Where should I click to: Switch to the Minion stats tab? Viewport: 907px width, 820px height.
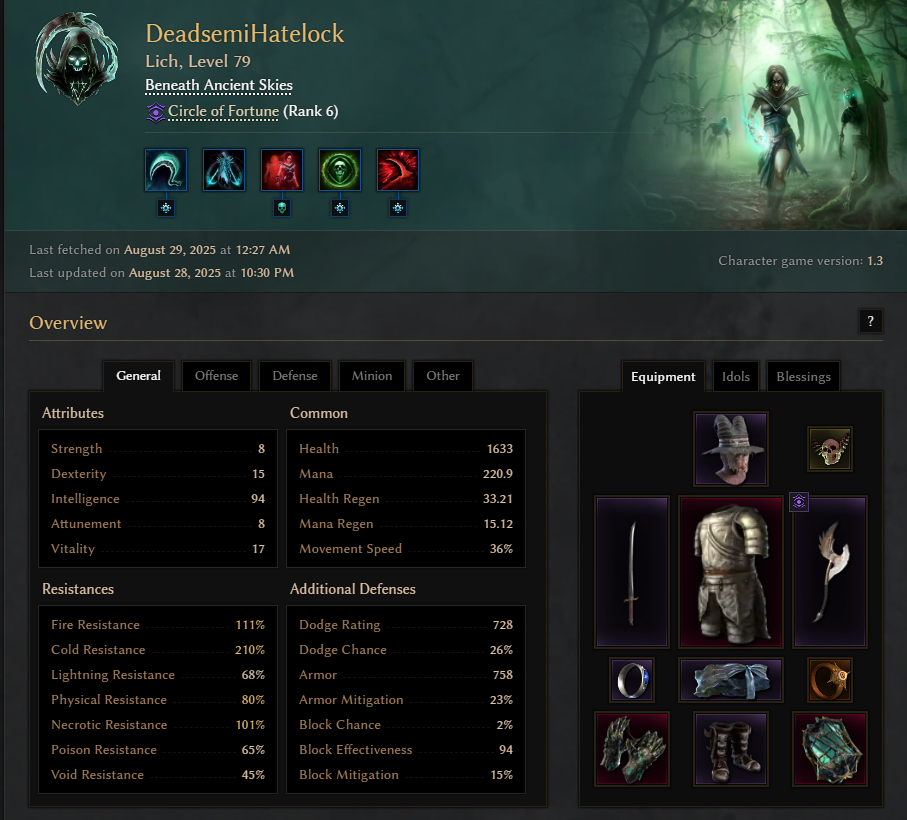[x=372, y=376]
